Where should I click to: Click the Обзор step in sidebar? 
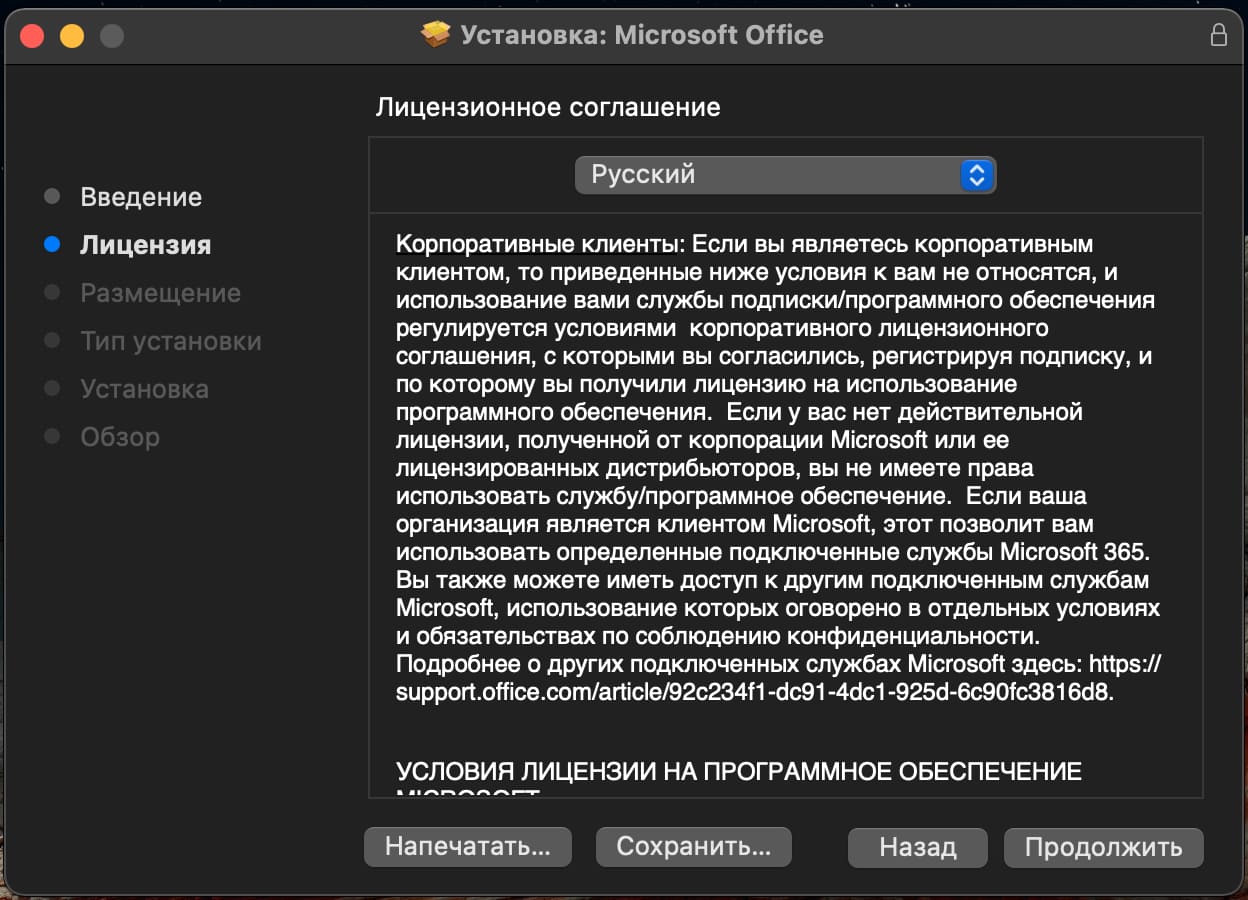pos(120,437)
